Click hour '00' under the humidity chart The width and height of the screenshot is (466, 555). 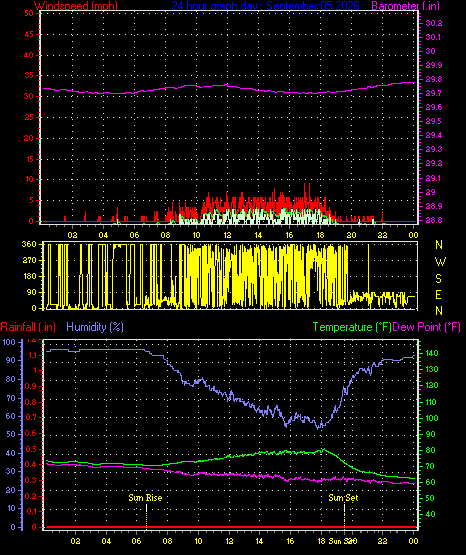coord(413,541)
